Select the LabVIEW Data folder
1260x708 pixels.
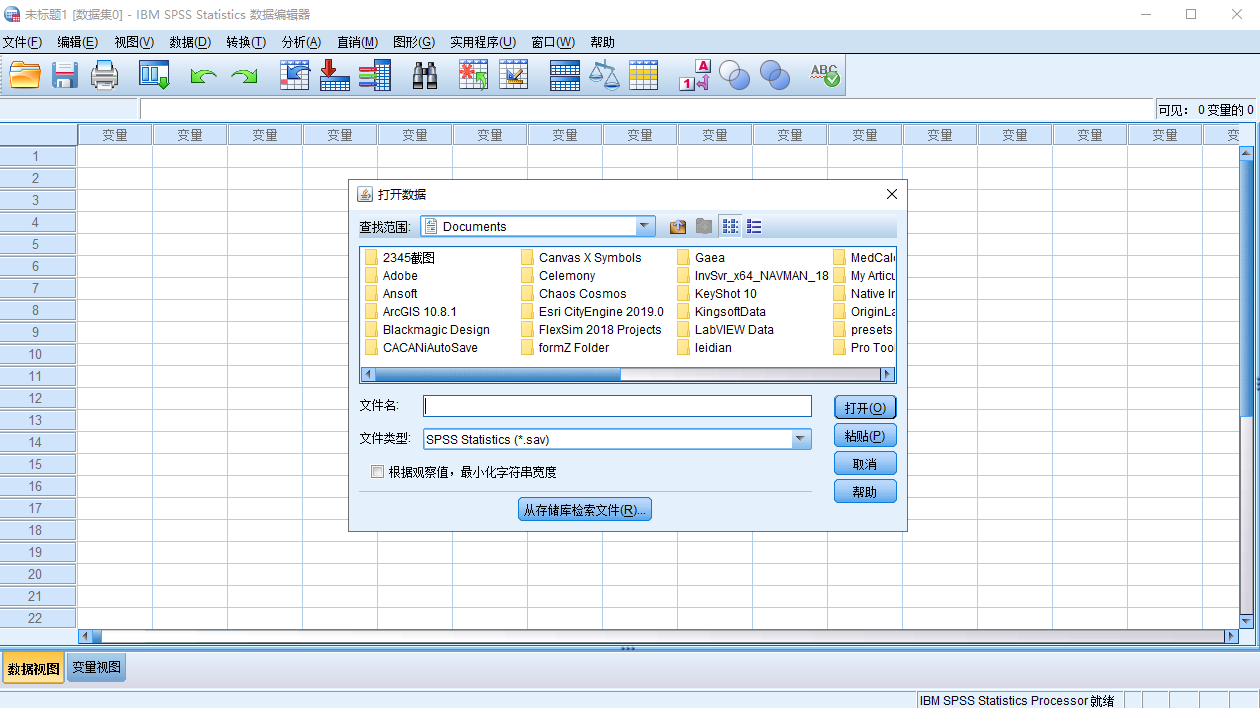coord(725,330)
